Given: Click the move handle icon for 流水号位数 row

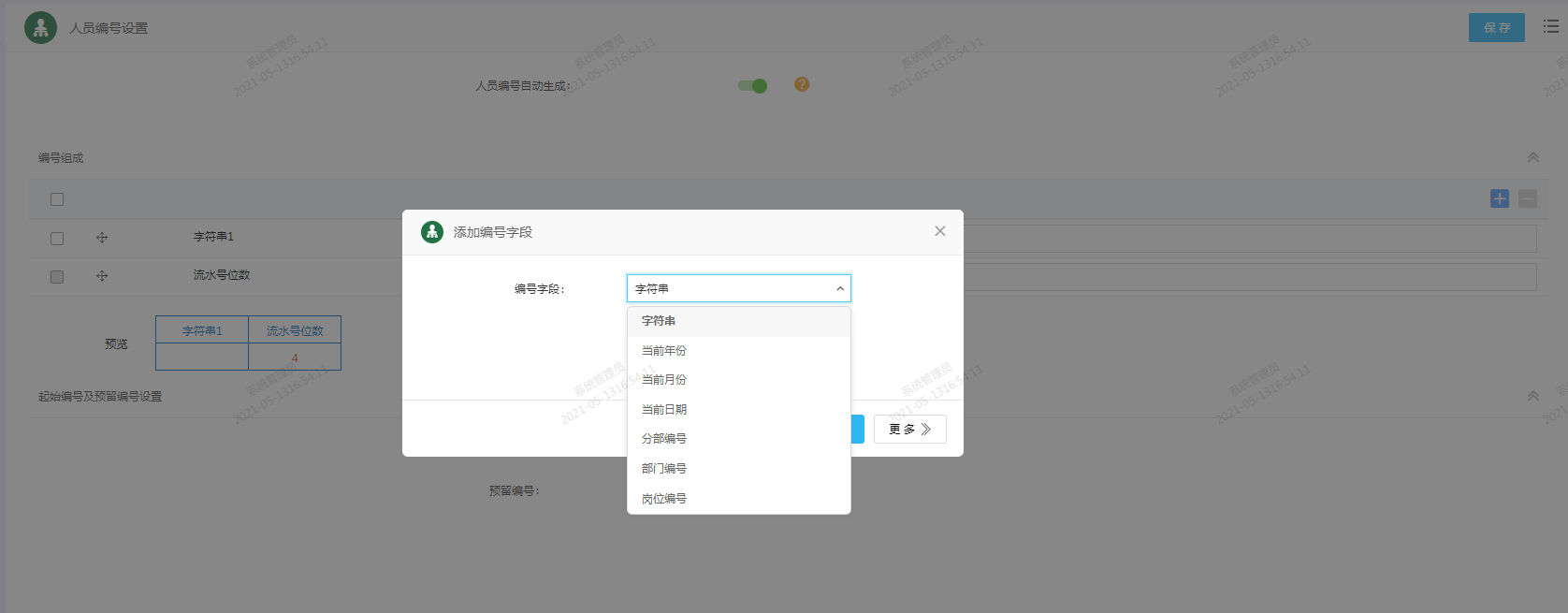Looking at the screenshot, I should coord(102,276).
